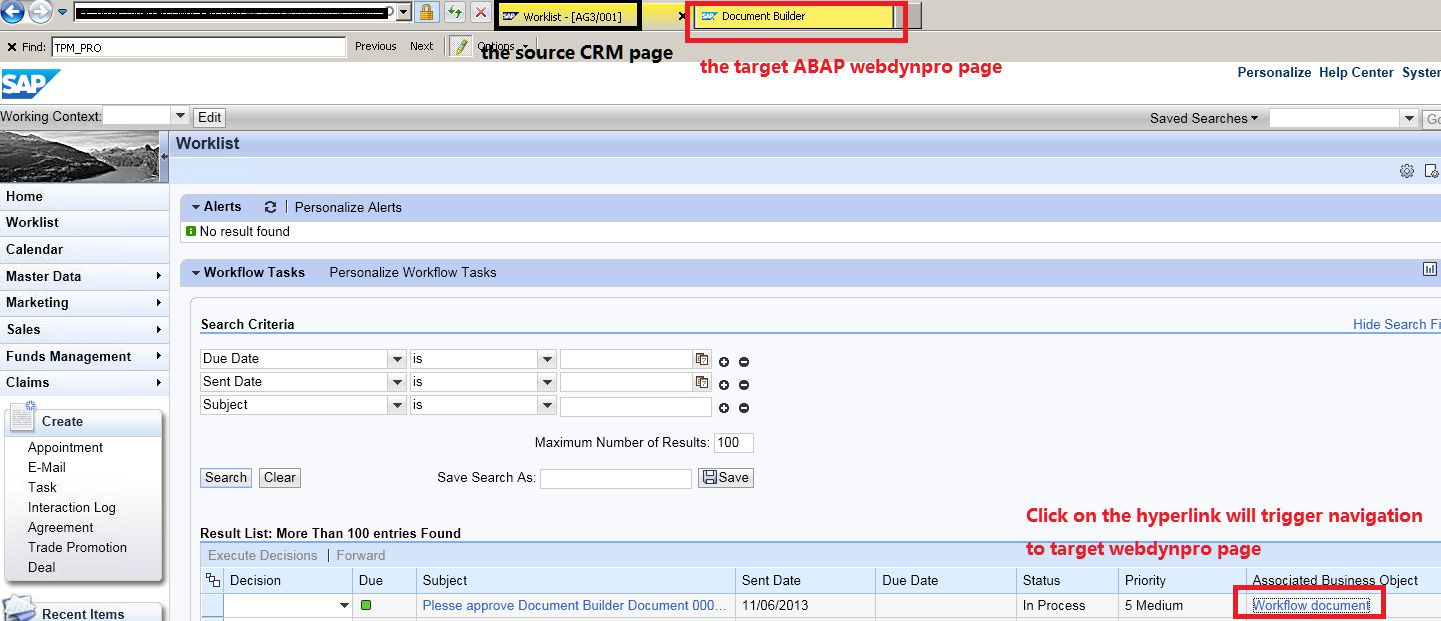Open the operator dropdown for Subject row
This screenshot has width=1441, height=621.
point(547,405)
